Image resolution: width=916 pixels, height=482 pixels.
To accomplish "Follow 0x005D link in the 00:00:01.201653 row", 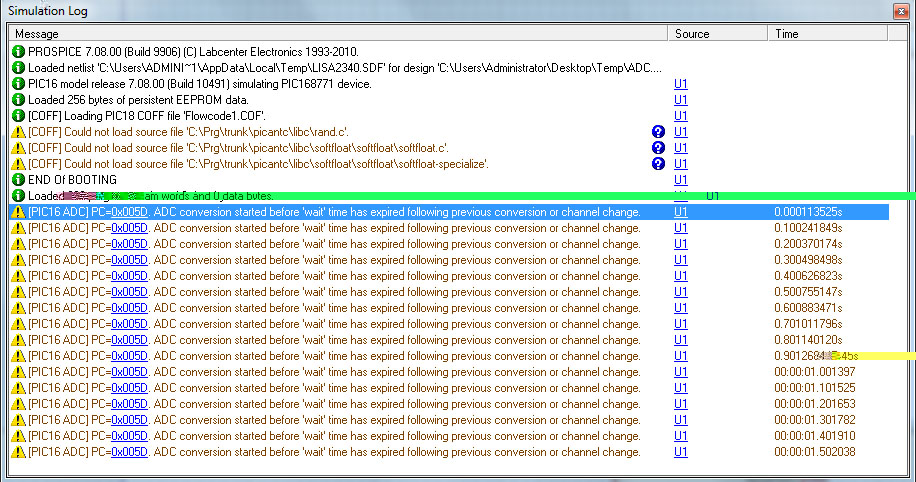I will point(129,404).
